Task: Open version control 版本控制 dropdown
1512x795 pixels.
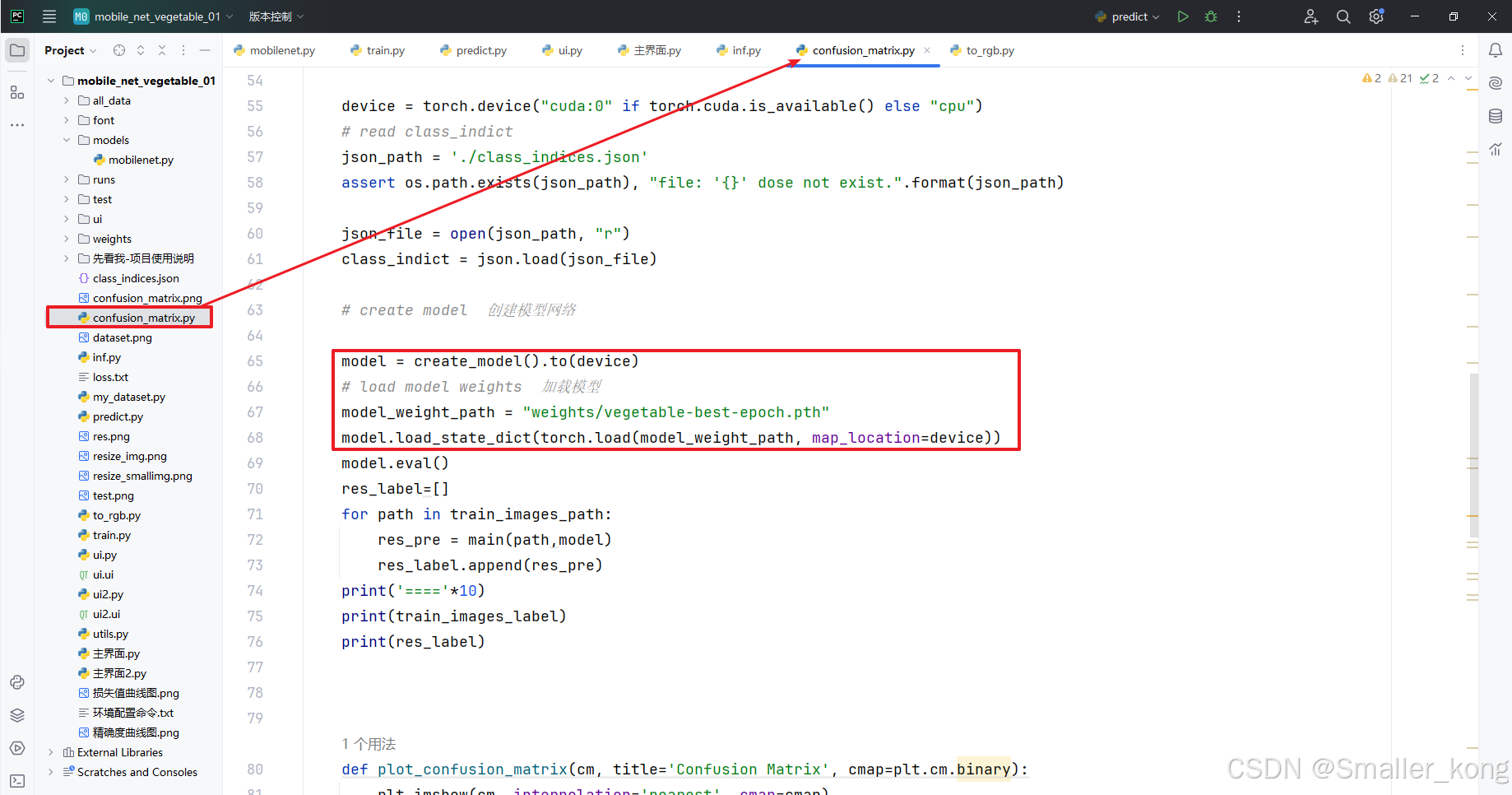Action: 276,16
